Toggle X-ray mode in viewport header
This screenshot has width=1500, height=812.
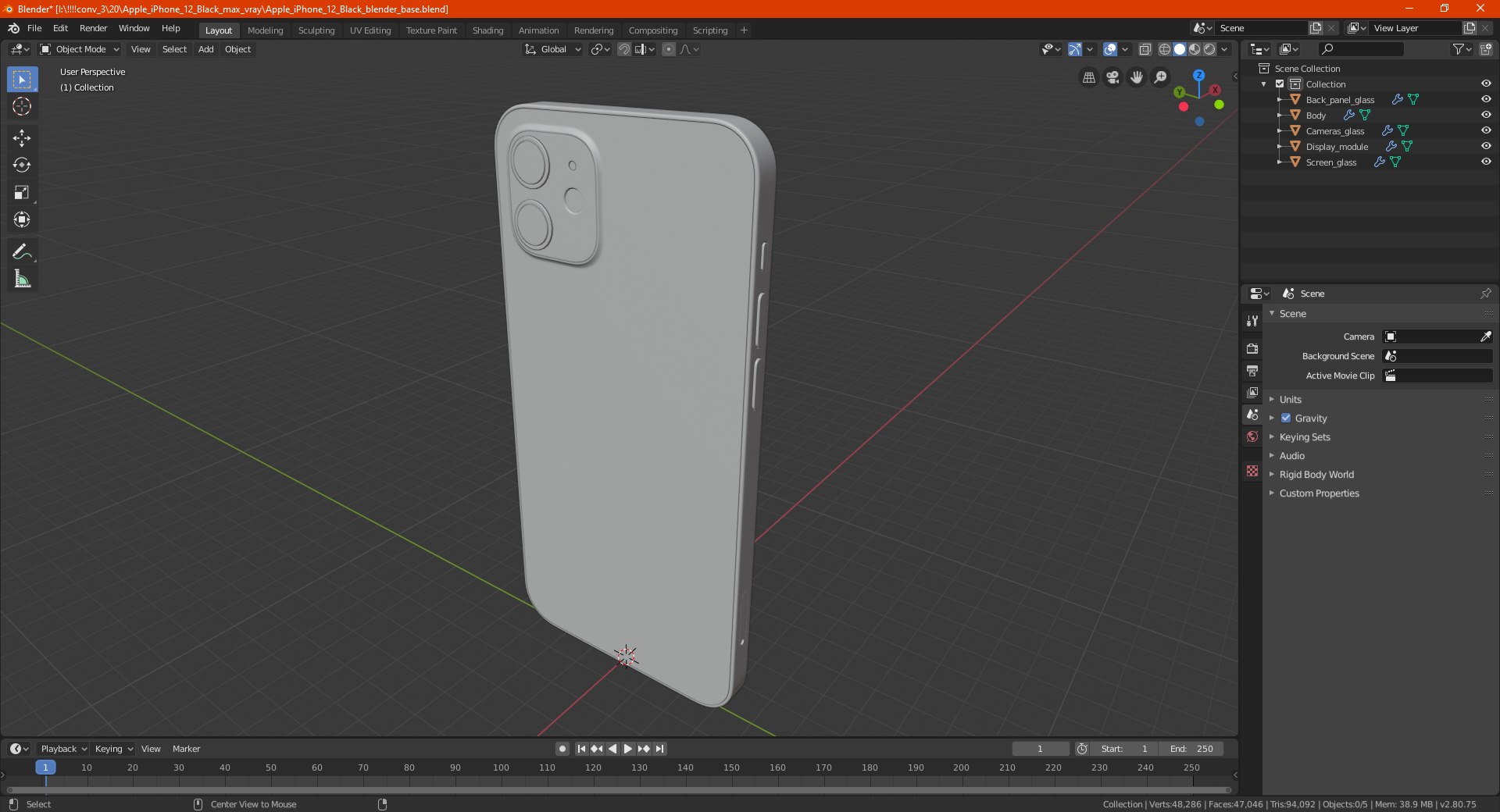pyautogui.click(x=1145, y=49)
